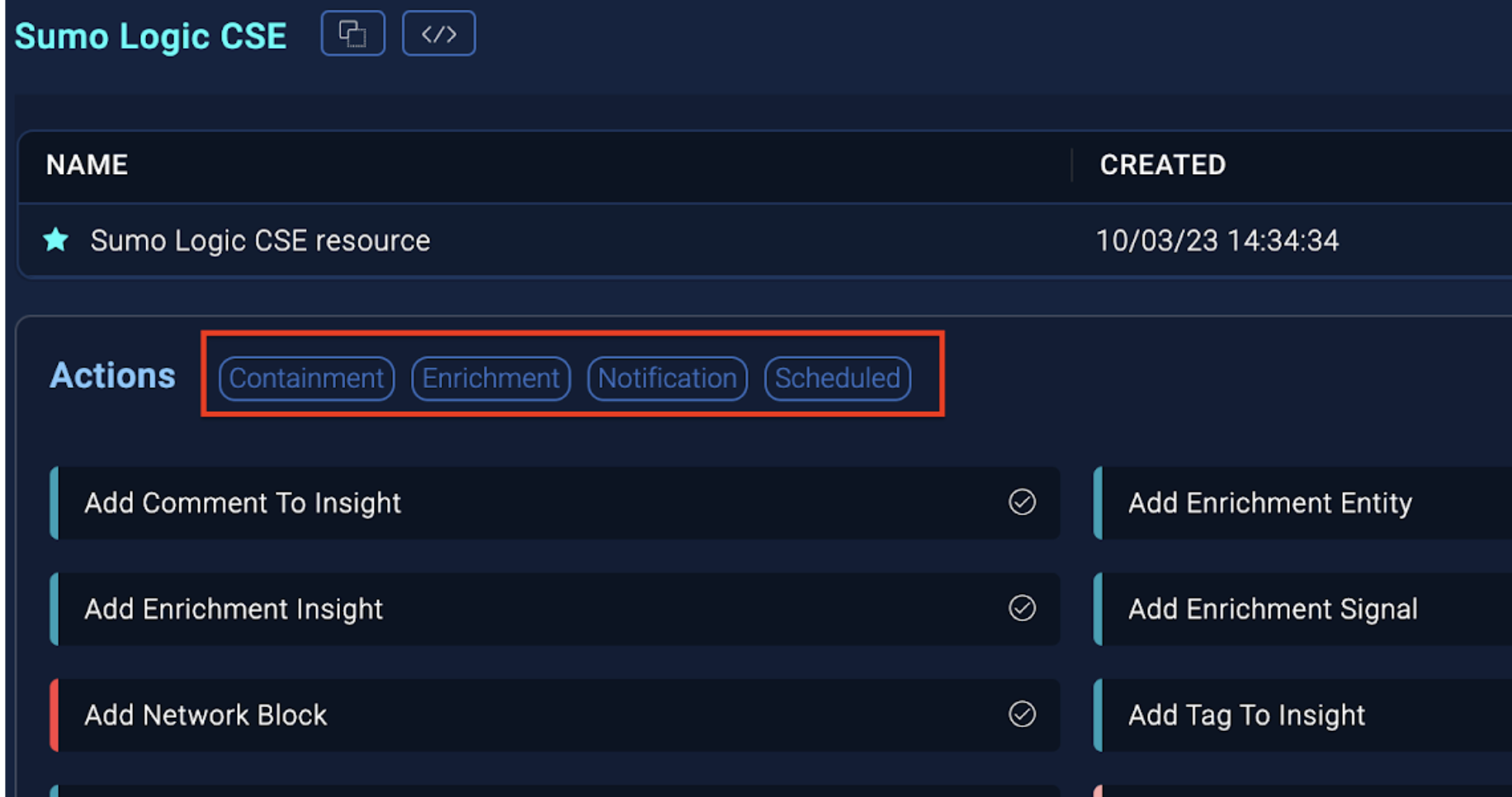Screen dimensions: 1512x797
Task: Show only Scheduled actions
Action: pyautogui.click(x=837, y=378)
